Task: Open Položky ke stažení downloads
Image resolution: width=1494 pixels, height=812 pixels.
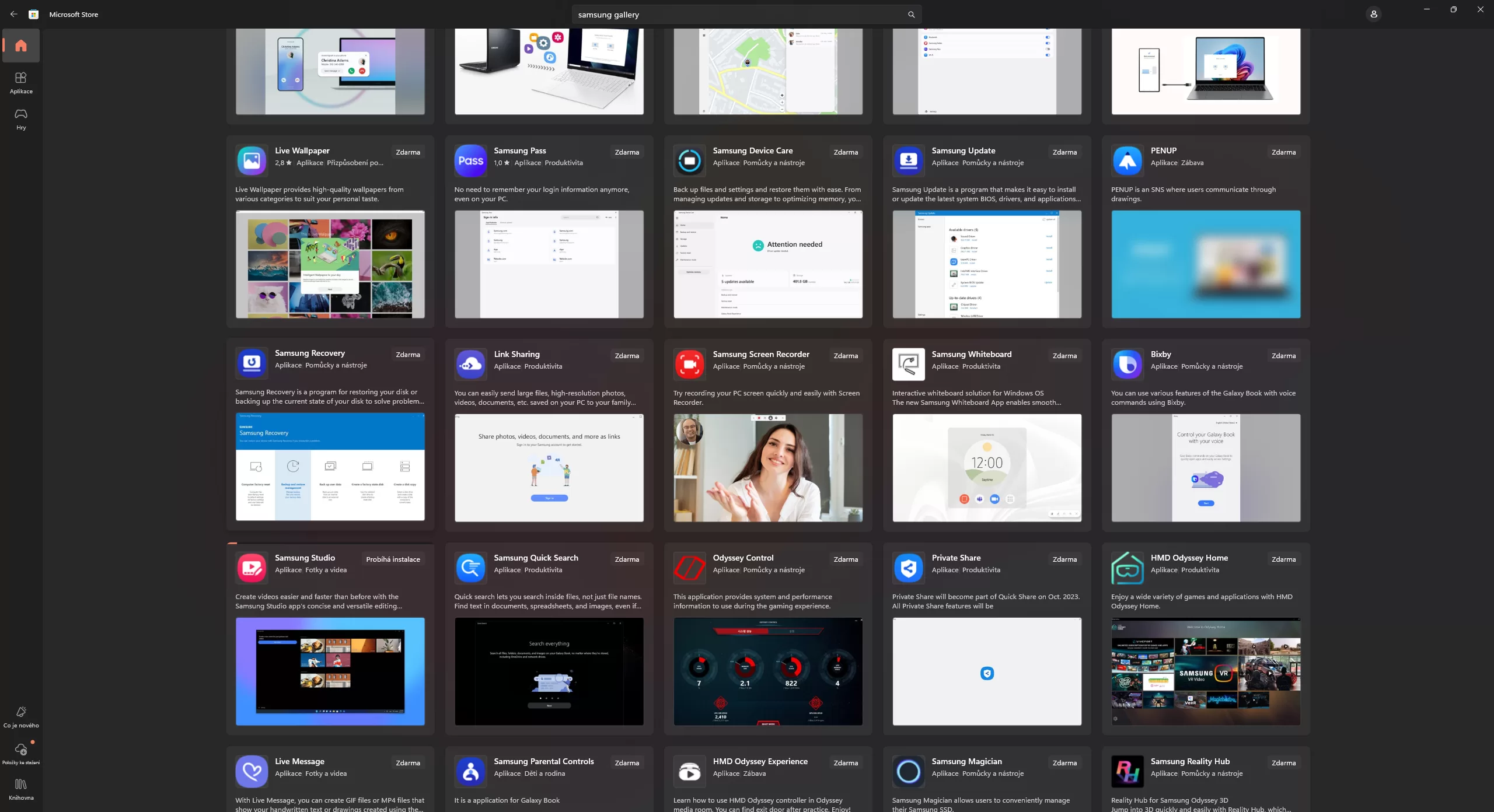Action: pyautogui.click(x=21, y=753)
